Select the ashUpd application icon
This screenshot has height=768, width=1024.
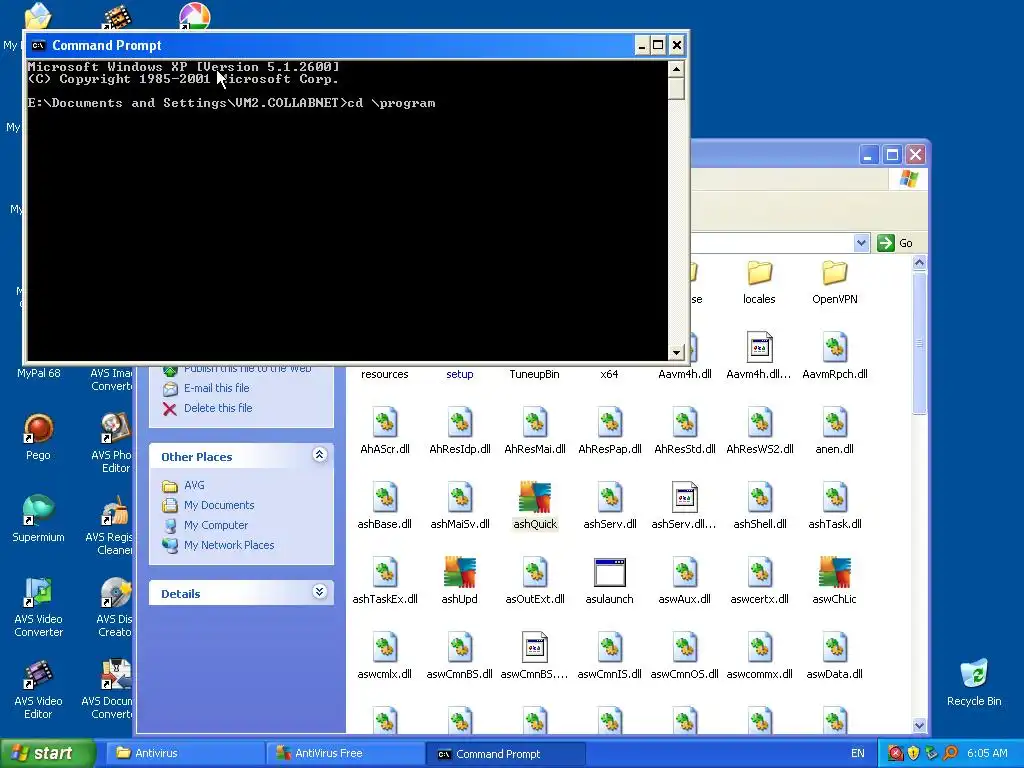(460, 572)
